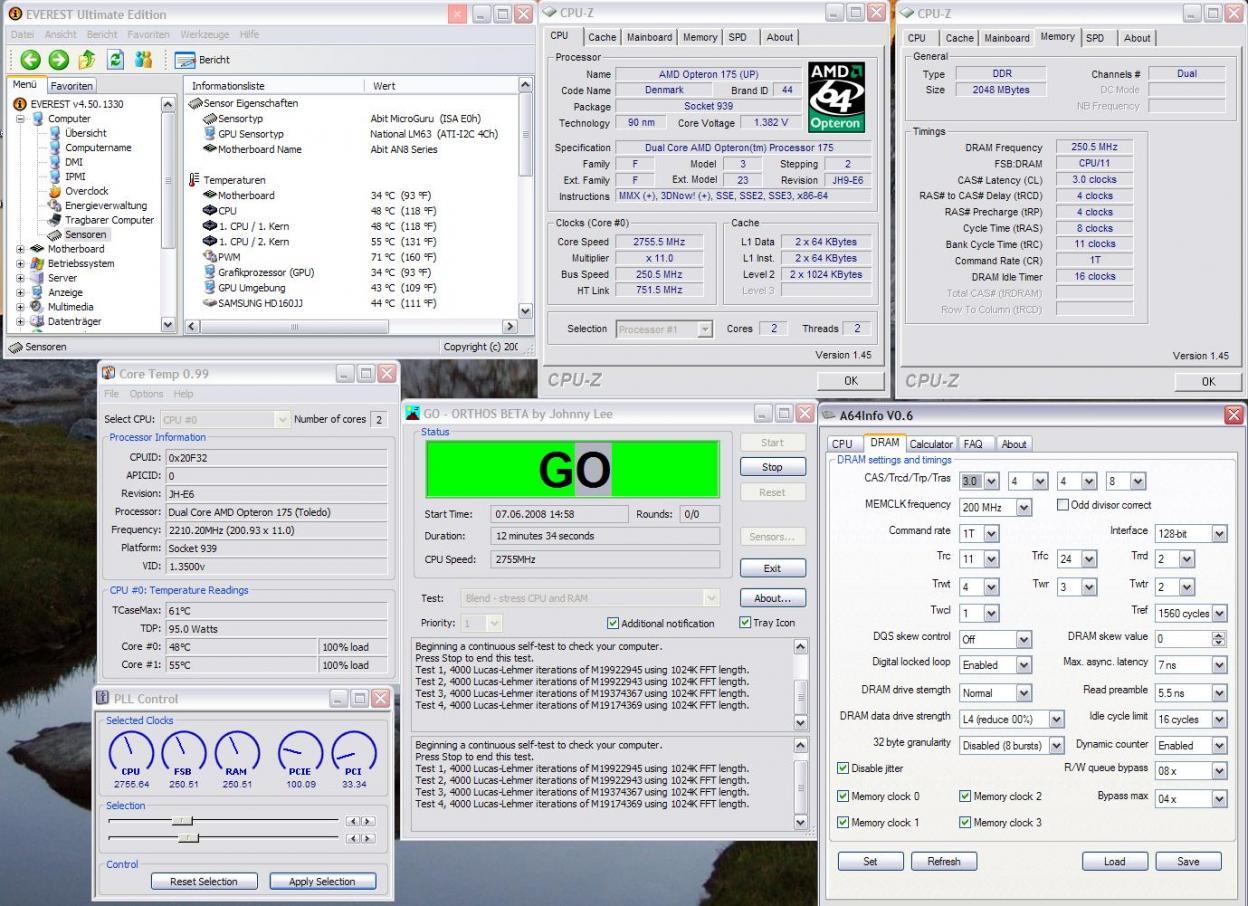Expand Multimedia node in EVEREST tree
Image resolution: width=1248 pixels, height=906 pixels.
[22, 307]
